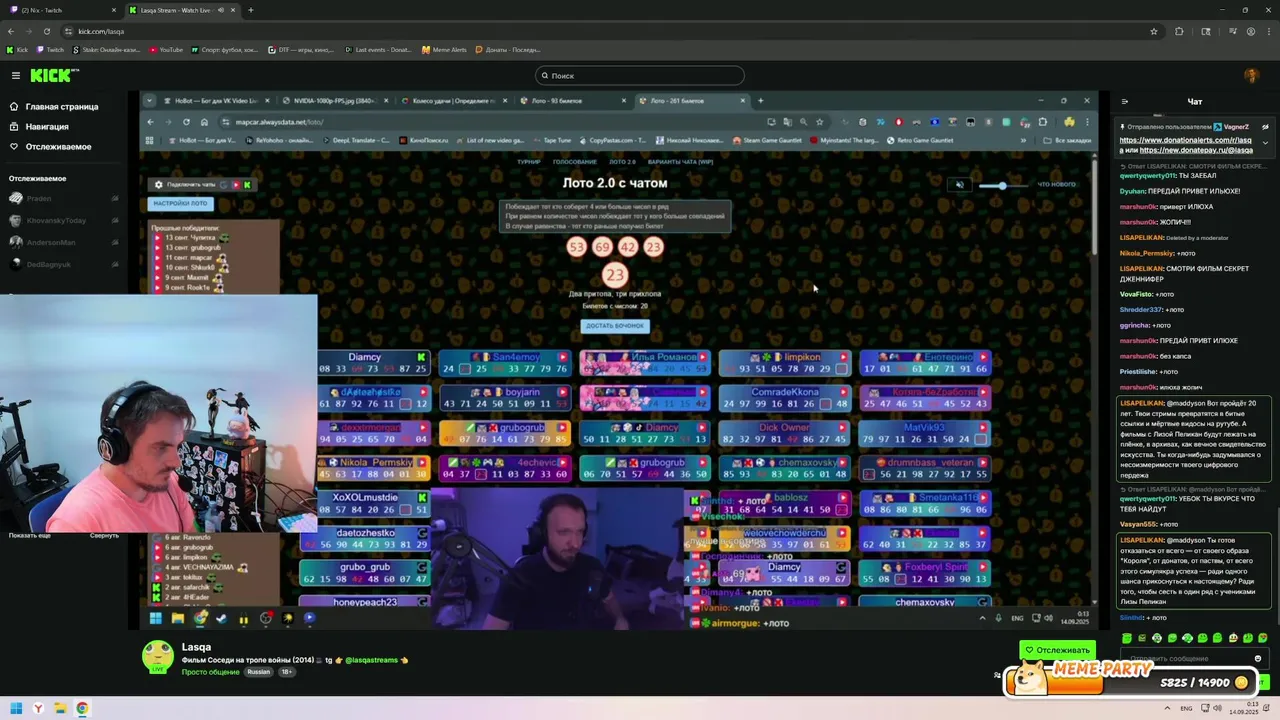Open the streamed browser three-dot menu
The image size is (1280, 720).
[1088, 122]
